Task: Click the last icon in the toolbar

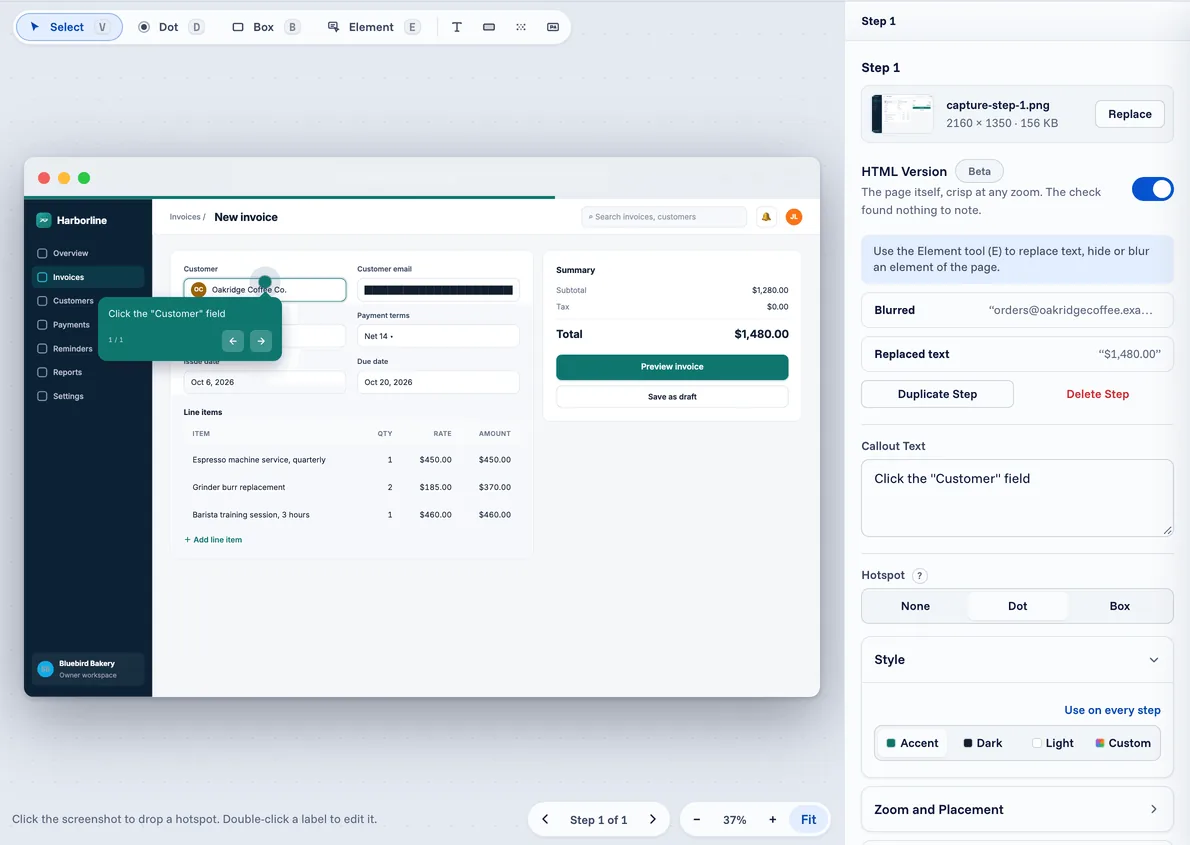Action: pyautogui.click(x=553, y=27)
